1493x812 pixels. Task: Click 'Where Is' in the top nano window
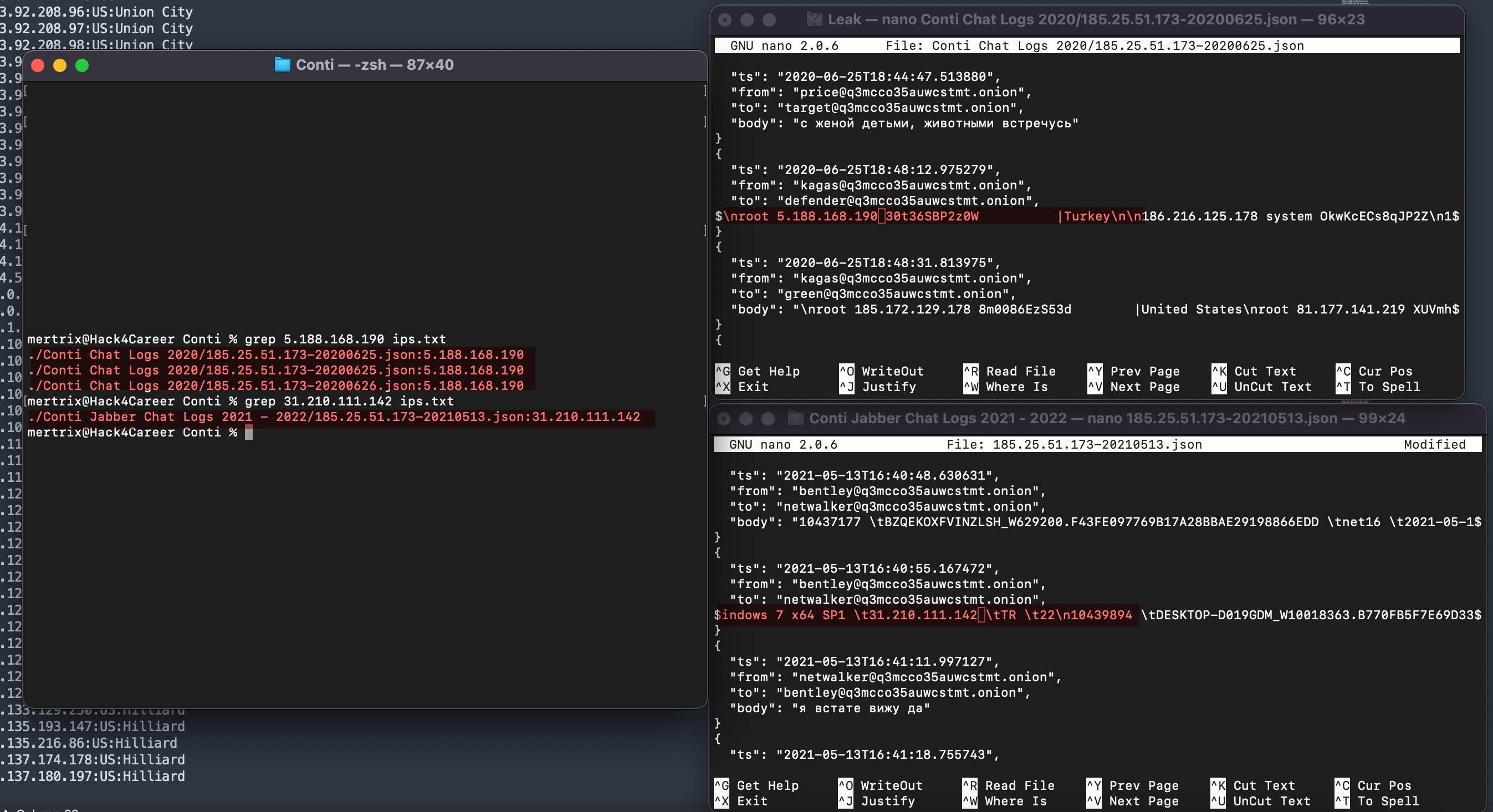click(x=1016, y=387)
